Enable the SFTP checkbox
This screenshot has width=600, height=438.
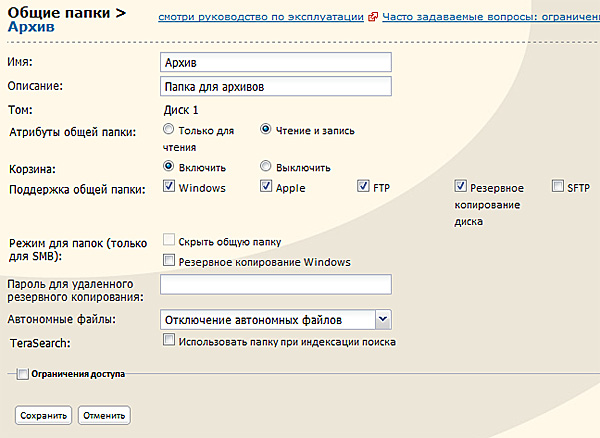[558, 187]
